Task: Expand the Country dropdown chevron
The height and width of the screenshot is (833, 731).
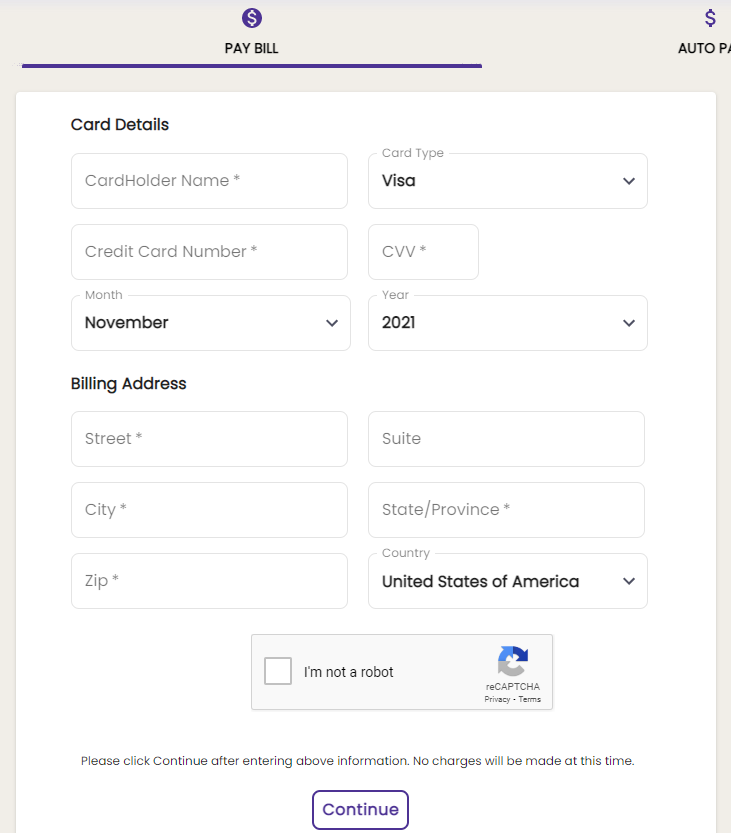Action: 629,581
